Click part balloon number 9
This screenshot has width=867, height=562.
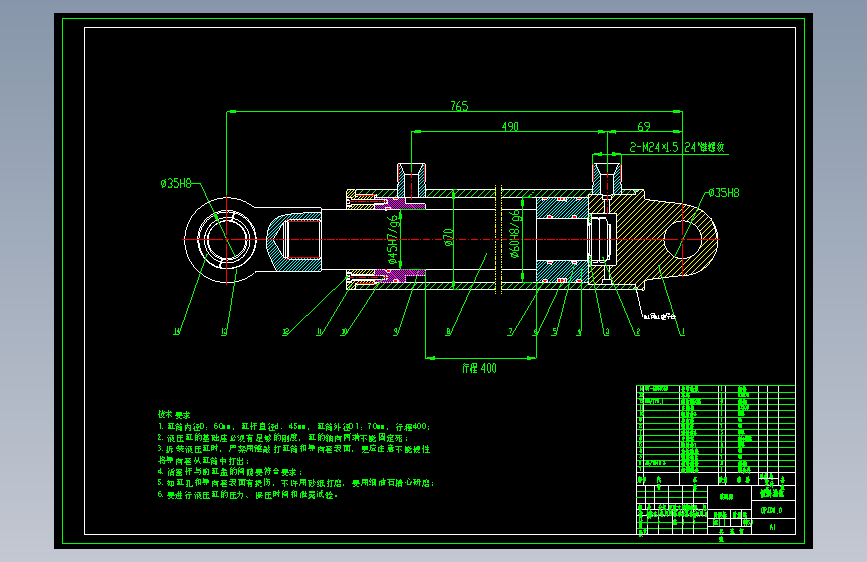pos(396,332)
